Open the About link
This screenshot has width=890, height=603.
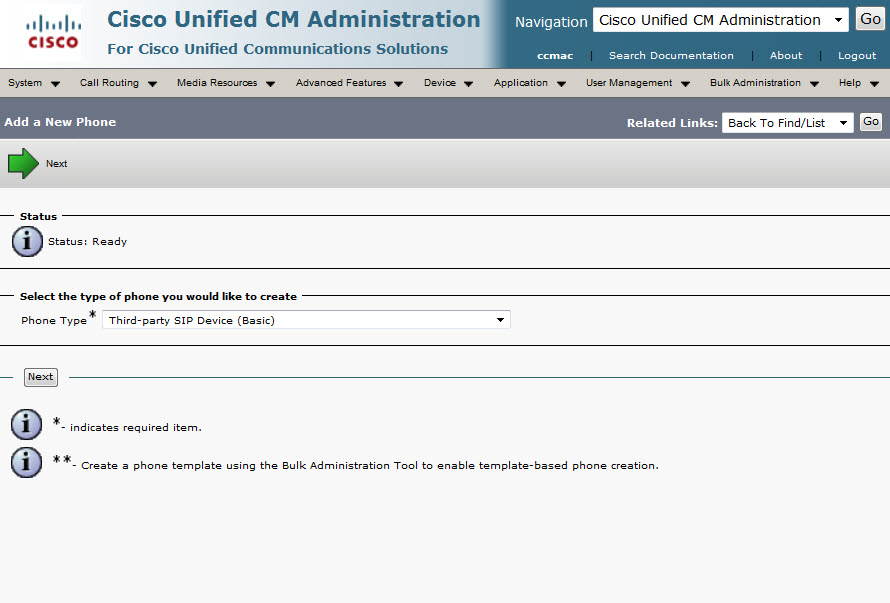point(786,56)
